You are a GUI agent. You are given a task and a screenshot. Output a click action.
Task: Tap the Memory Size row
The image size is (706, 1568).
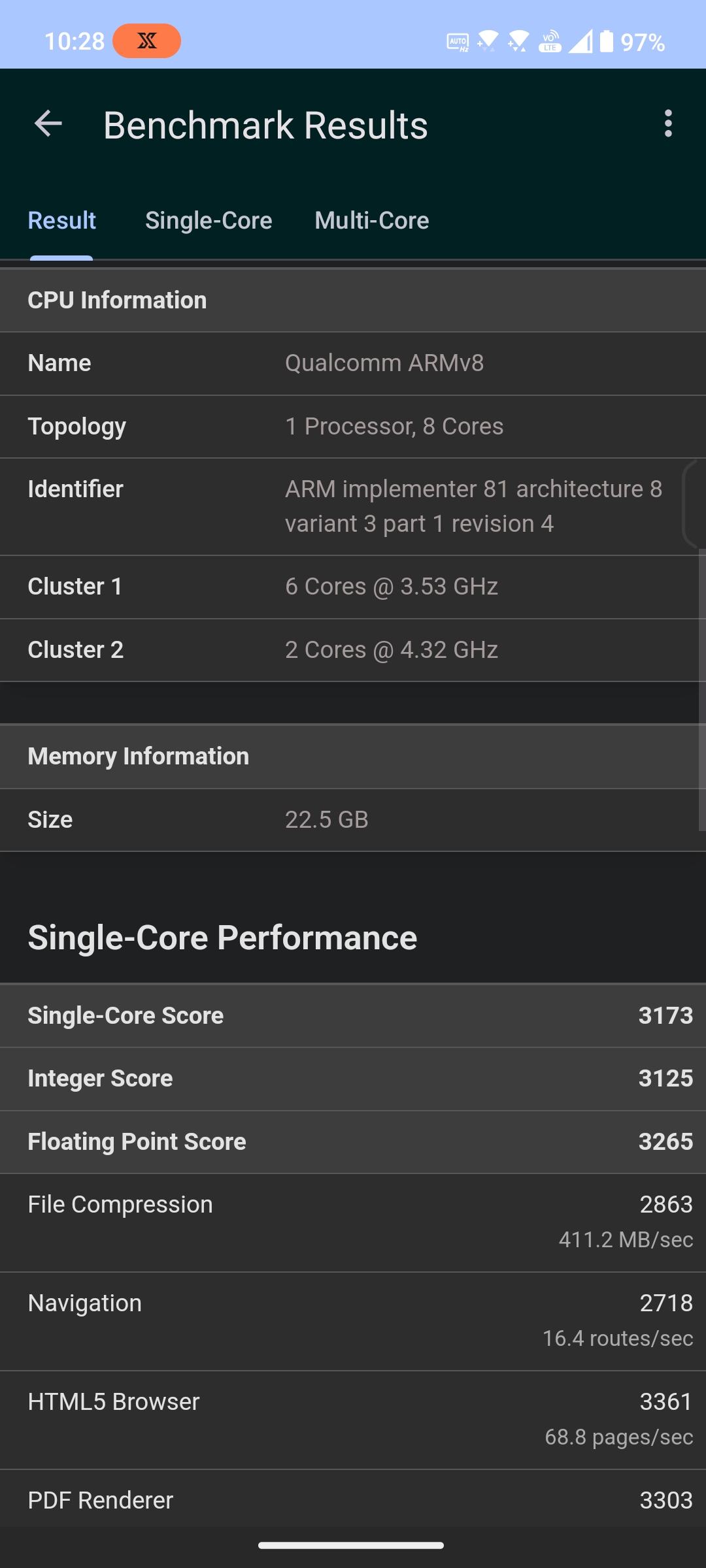click(353, 820)
